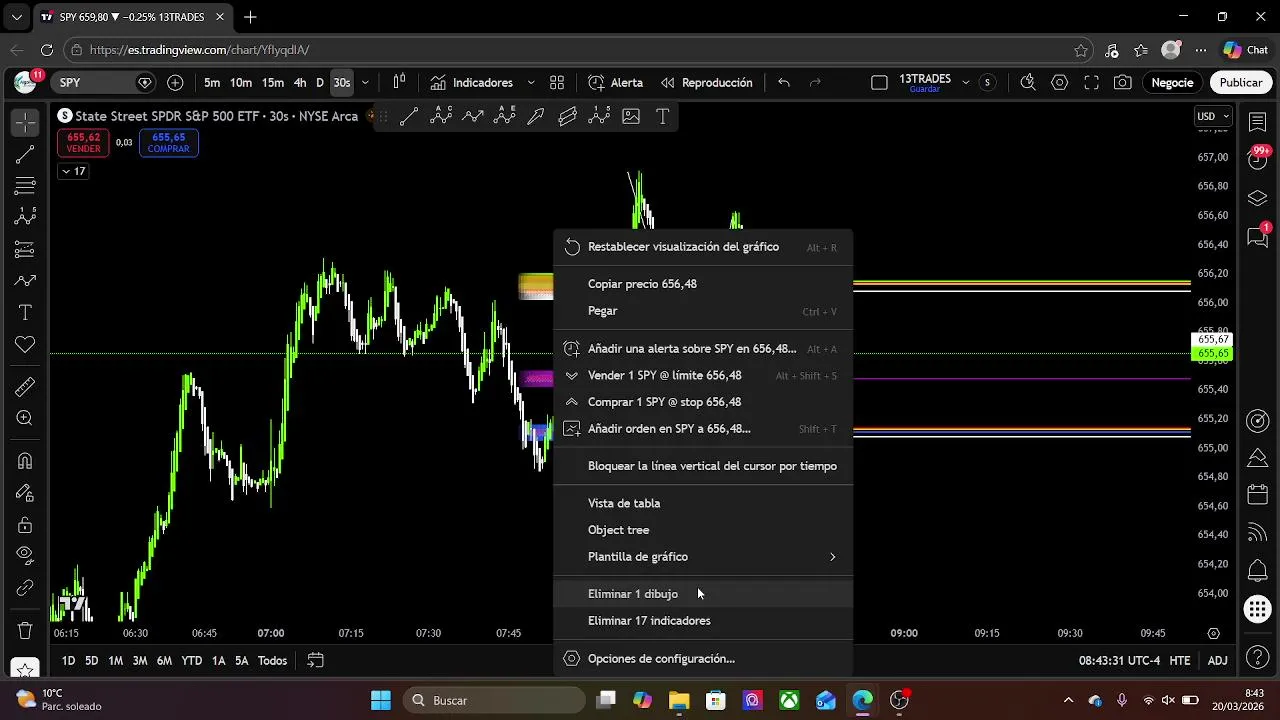Open the object tree layers icon
1280x720 pixels.
coord(1257,198)
